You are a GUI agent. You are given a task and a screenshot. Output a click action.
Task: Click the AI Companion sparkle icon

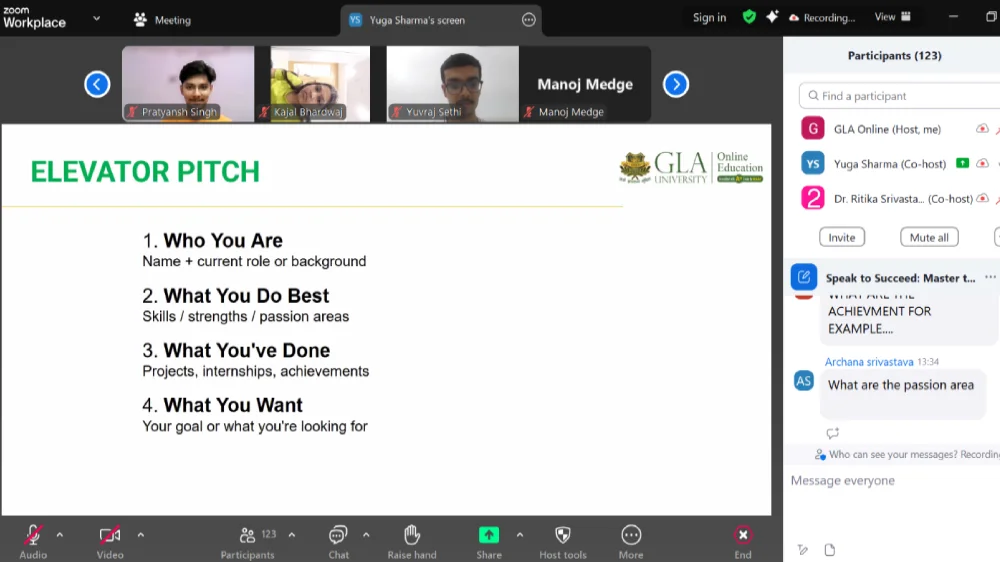(x=772, y=17)
